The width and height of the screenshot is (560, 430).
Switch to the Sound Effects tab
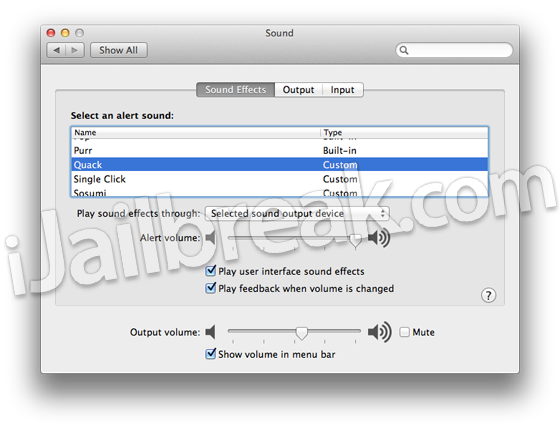point(236,90)
